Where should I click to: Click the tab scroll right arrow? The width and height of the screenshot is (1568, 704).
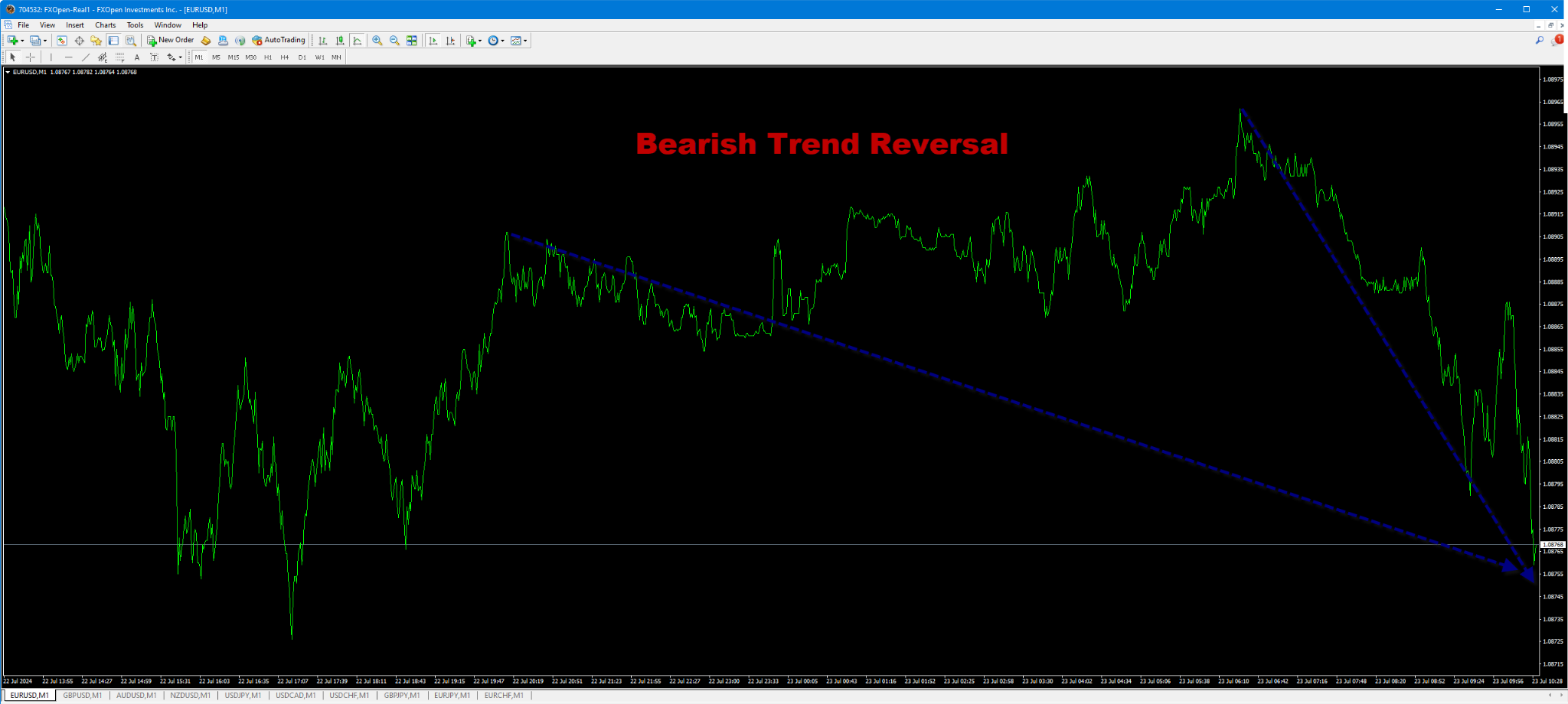(x=1560, y=696)
